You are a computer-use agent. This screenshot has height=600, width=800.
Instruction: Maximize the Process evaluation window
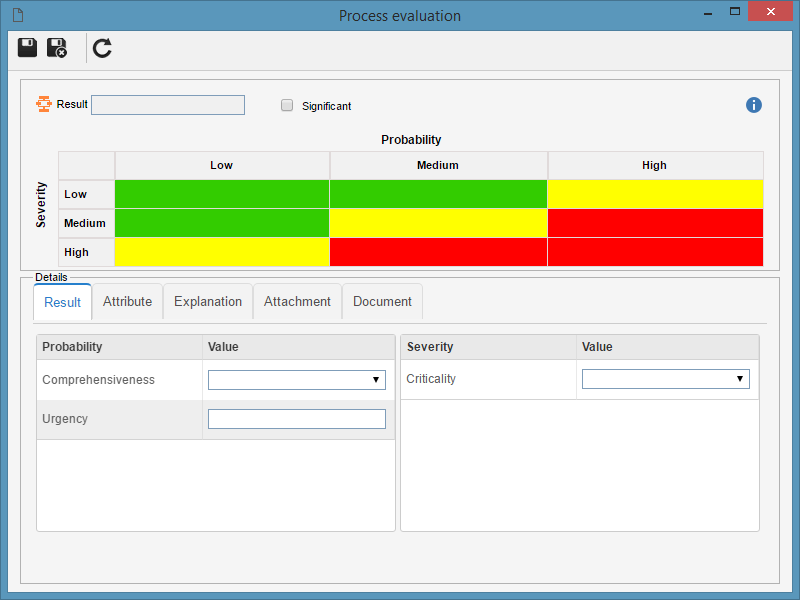pos(735,11)
